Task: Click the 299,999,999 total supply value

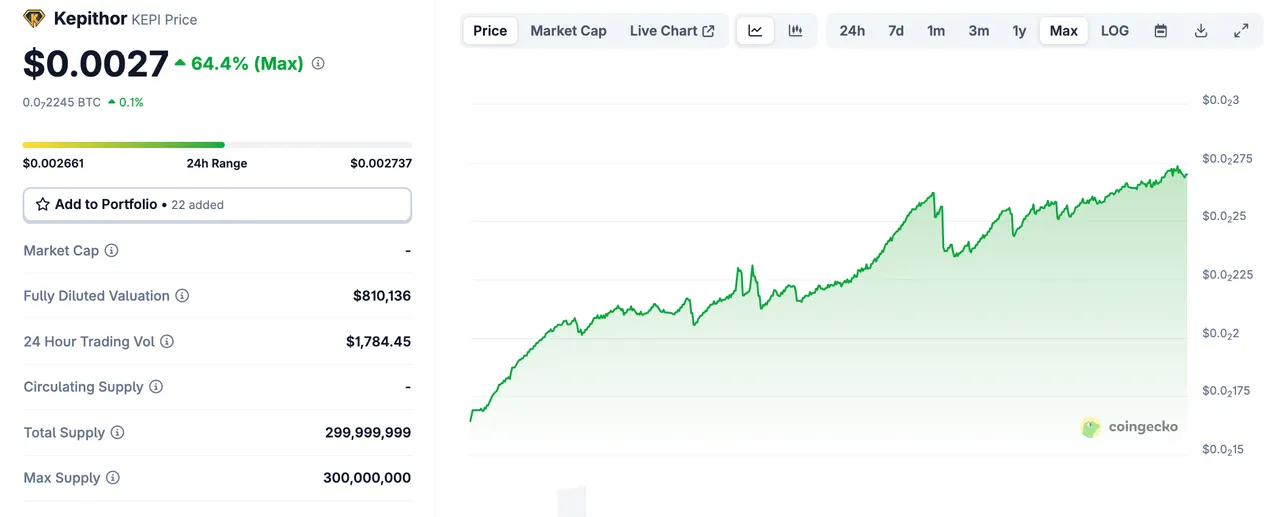Action: 368,433
